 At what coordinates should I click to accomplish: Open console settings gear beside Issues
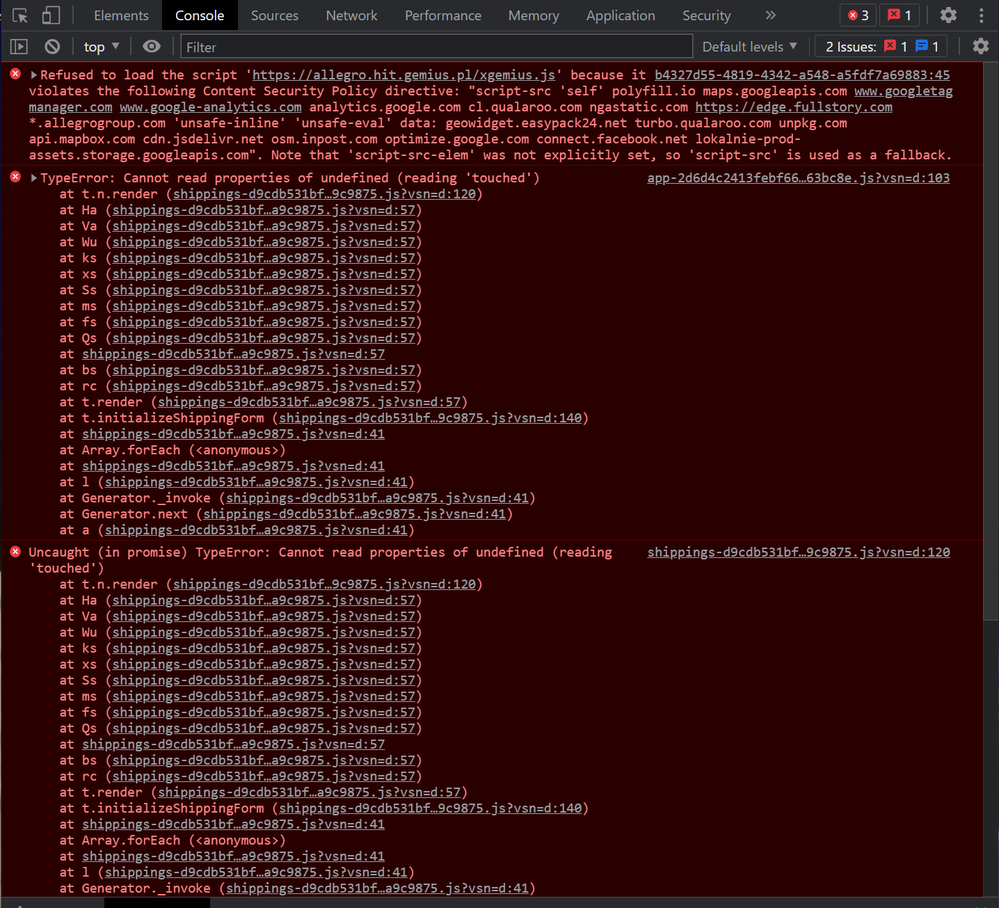point(981,47)
